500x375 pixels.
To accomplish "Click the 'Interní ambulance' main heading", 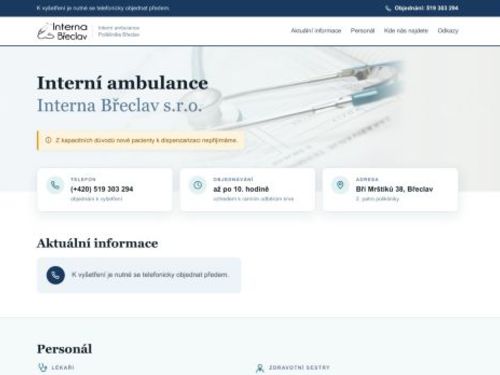I will point(122,83).
